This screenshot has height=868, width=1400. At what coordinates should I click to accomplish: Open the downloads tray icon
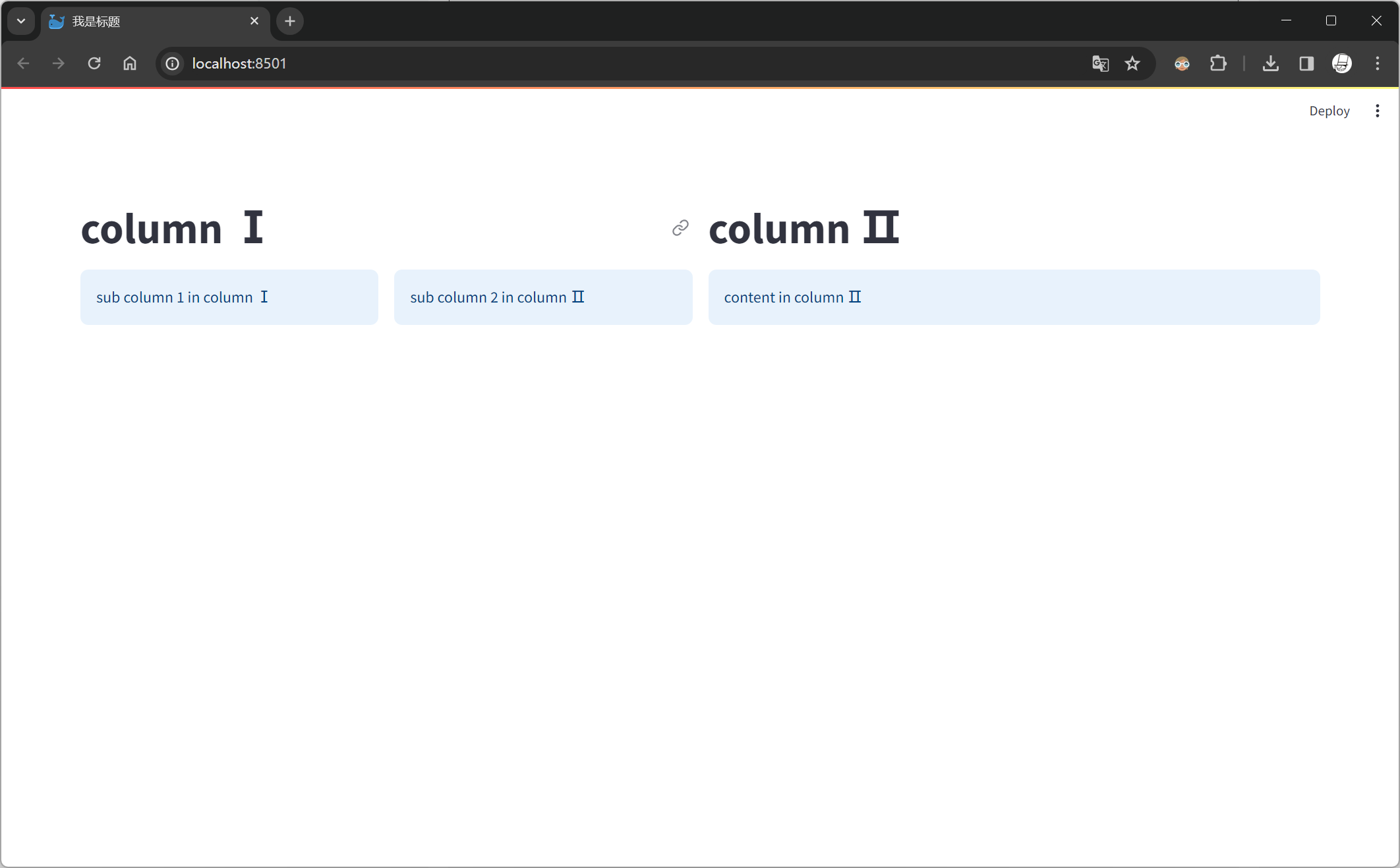point(1270,63)
